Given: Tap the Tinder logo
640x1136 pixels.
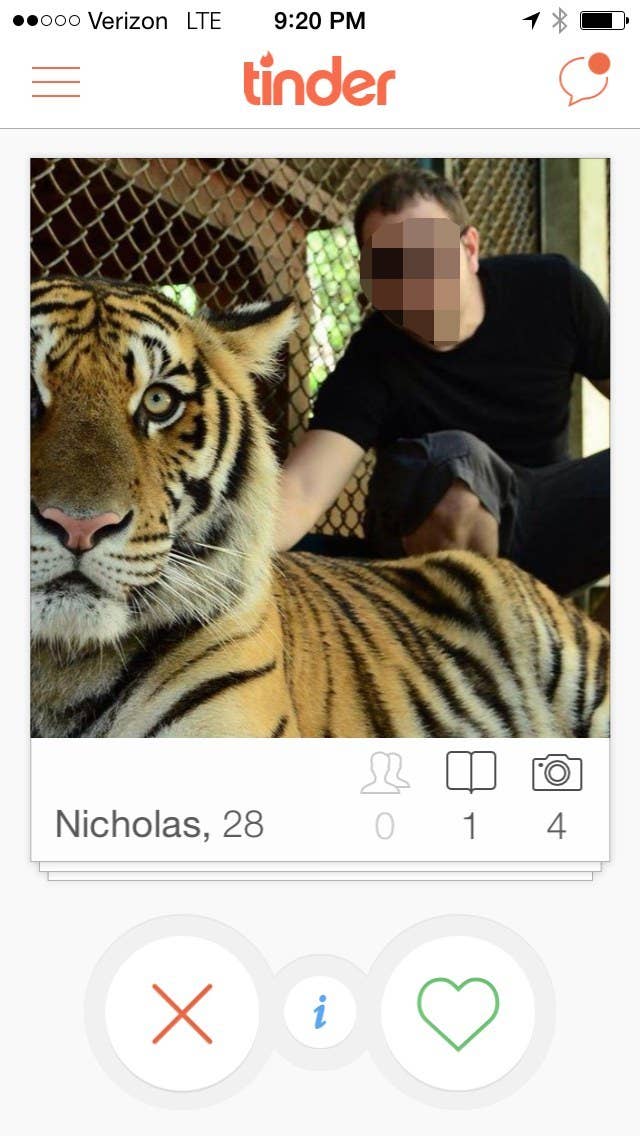Looking at the screenshot, I should pyautogui.click(x=320, y=80).
